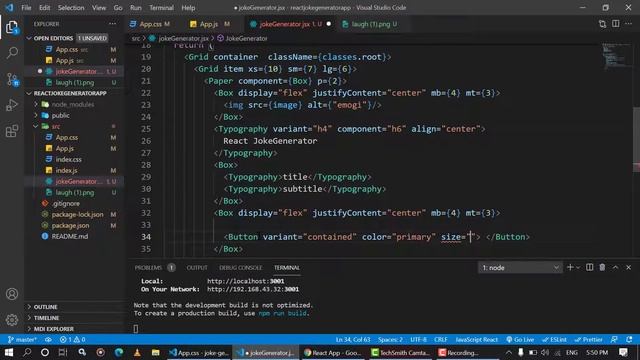Expand the node_modules folder
This screenshot has width=640, height=360.
tap(73, 104)
